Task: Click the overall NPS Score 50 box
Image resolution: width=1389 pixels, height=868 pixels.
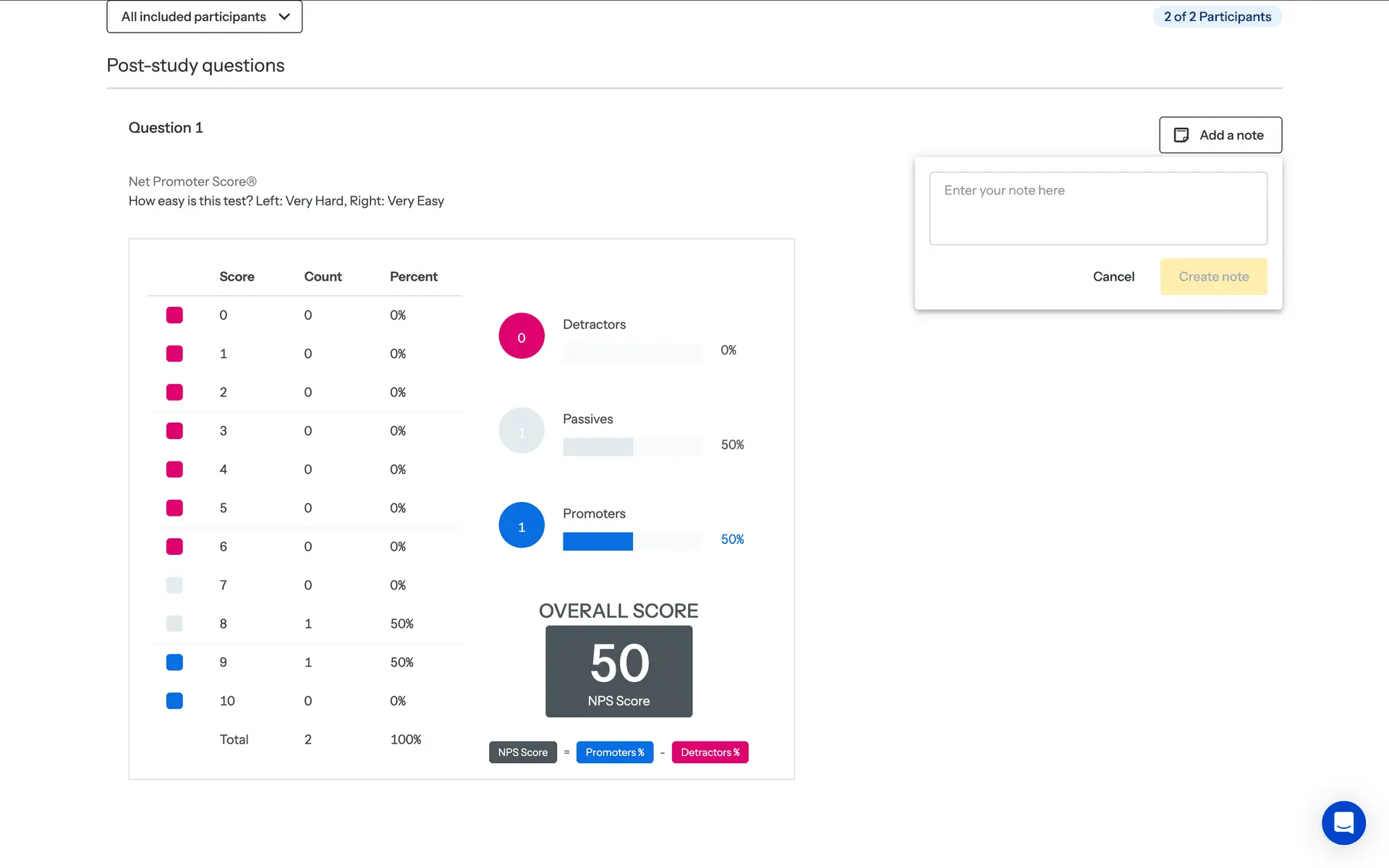Action: (x=619, y=671)
